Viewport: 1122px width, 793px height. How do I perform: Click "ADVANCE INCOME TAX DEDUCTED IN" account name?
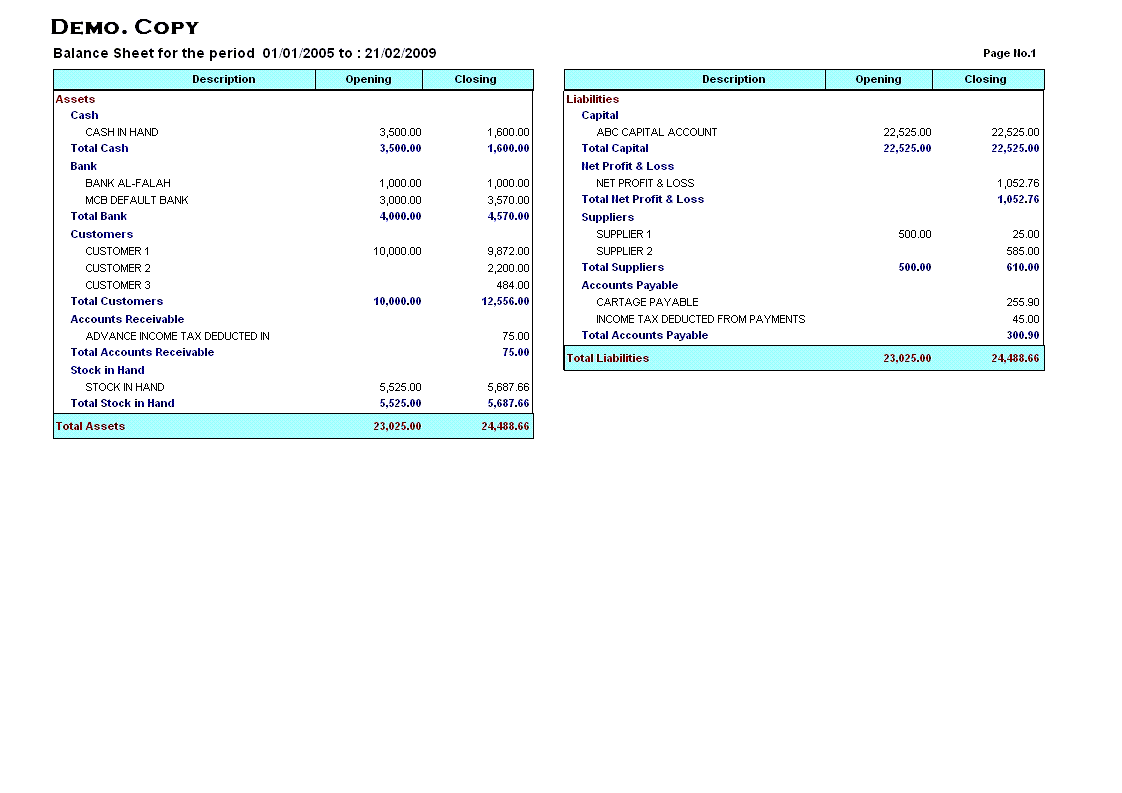(x=177, y=336)
